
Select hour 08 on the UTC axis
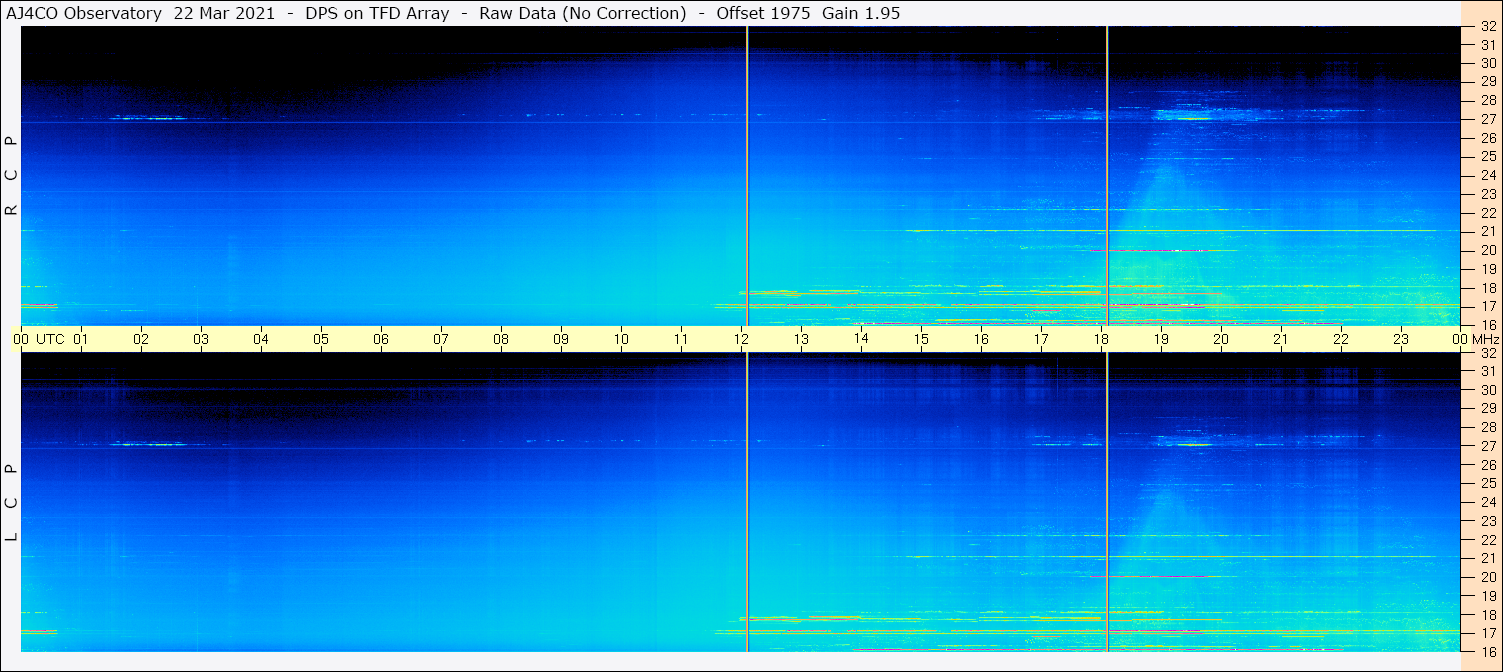coord(501,339)
